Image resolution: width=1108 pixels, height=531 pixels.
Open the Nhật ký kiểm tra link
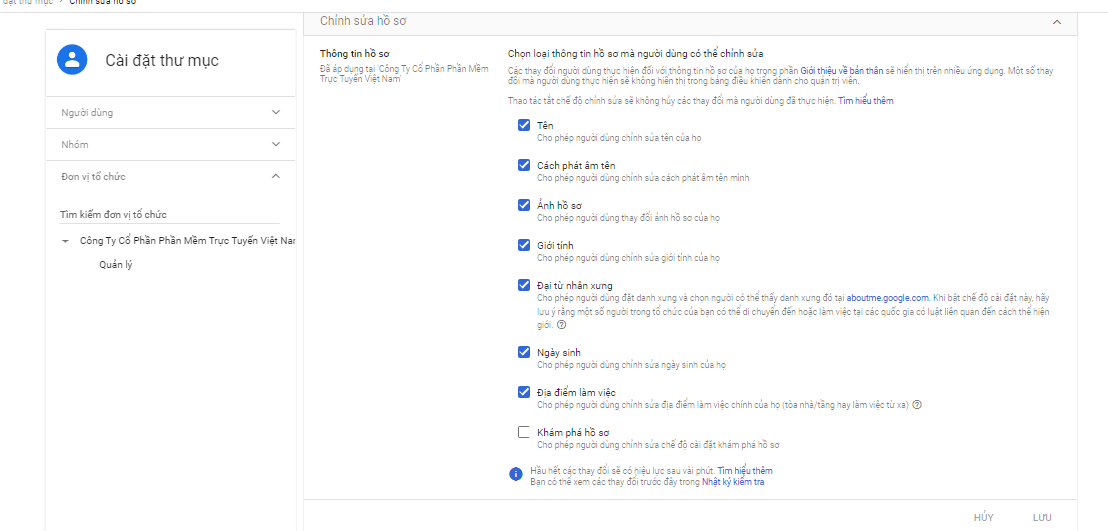pos(733,481)
